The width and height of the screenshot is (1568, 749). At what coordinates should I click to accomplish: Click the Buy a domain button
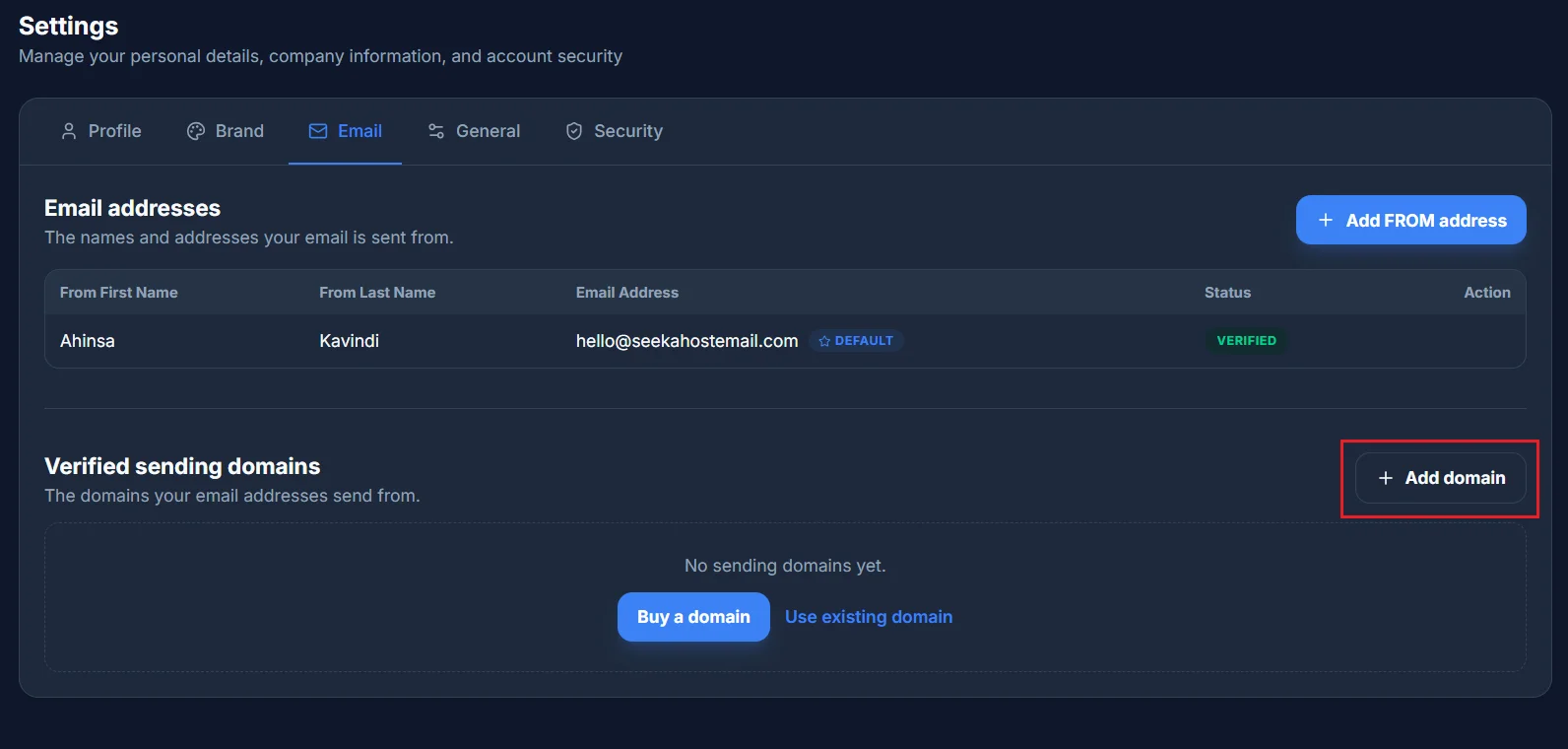pyautogui.click(x=693, y=617)
